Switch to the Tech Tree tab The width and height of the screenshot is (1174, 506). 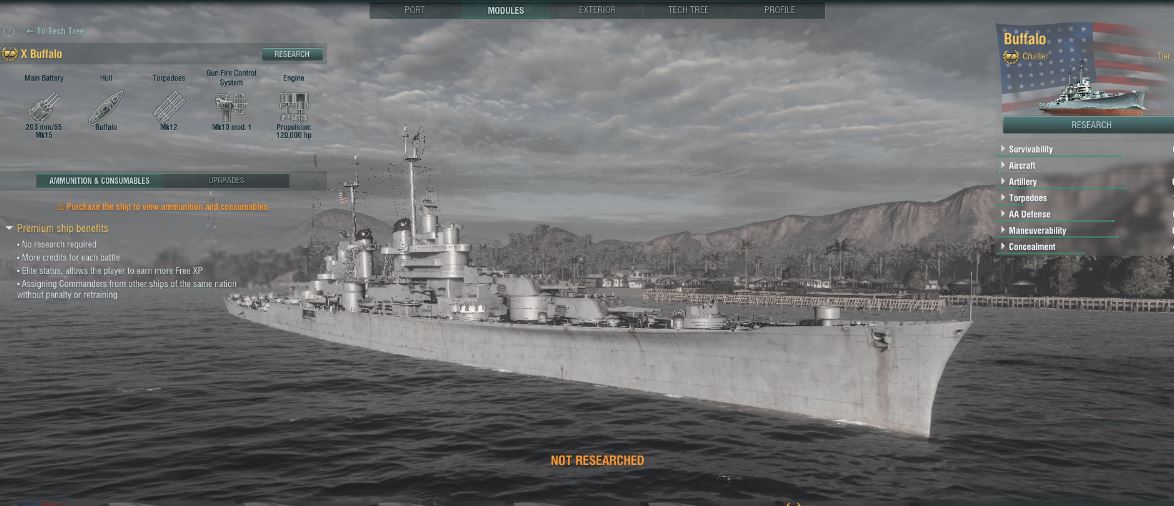tap(688, 10)
